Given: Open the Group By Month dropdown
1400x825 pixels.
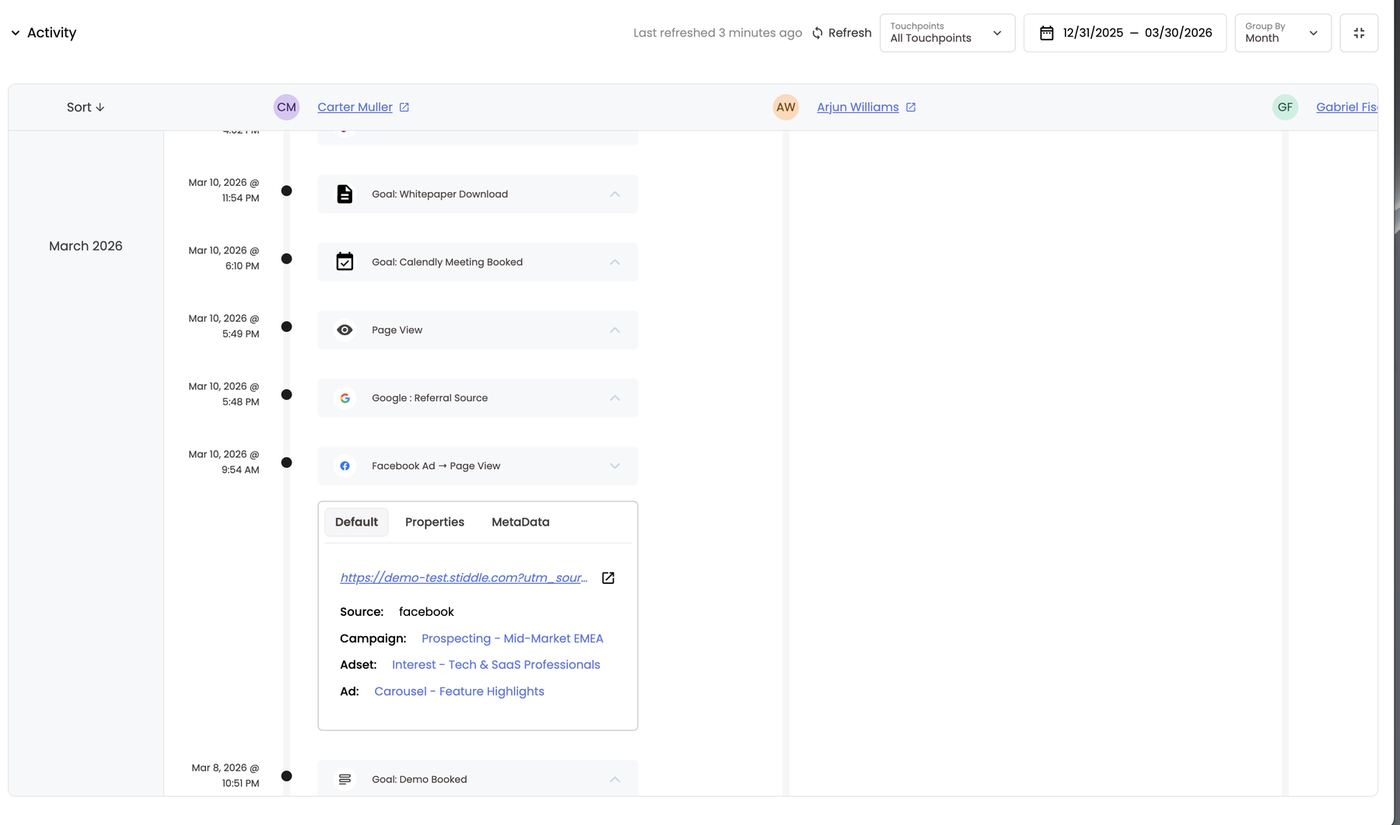Looking at the screenshot, I should pos(1283,33).
